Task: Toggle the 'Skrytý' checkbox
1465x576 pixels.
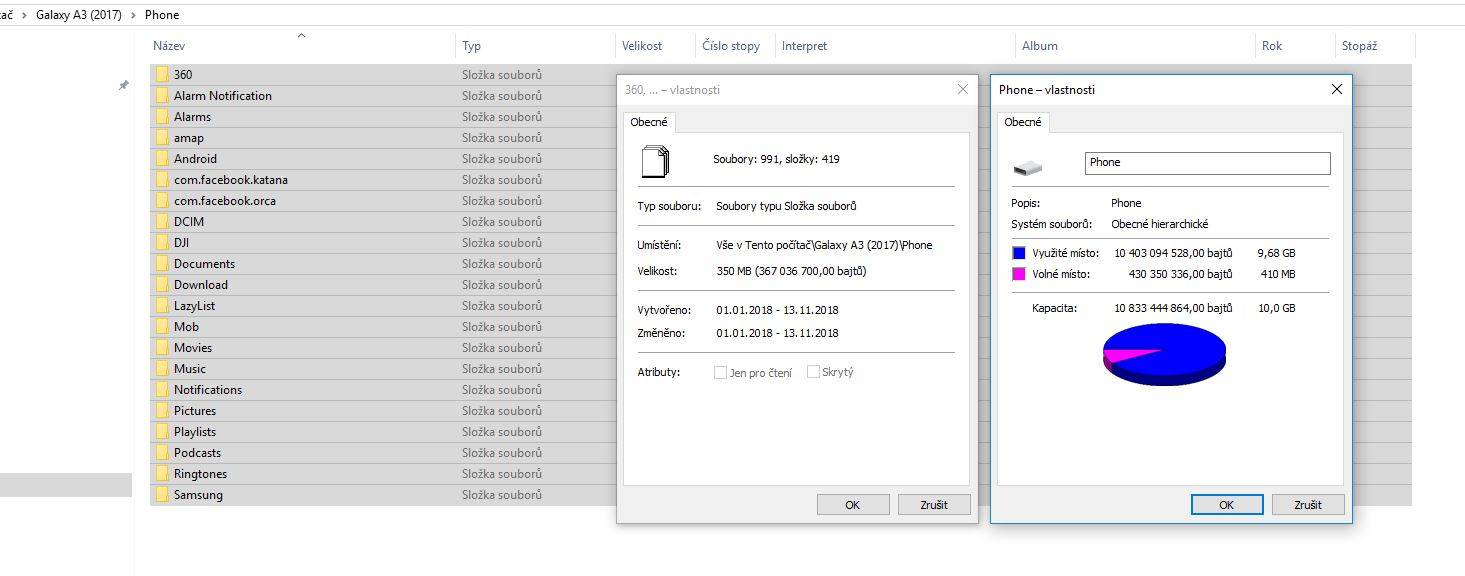Action: point(813,373)
